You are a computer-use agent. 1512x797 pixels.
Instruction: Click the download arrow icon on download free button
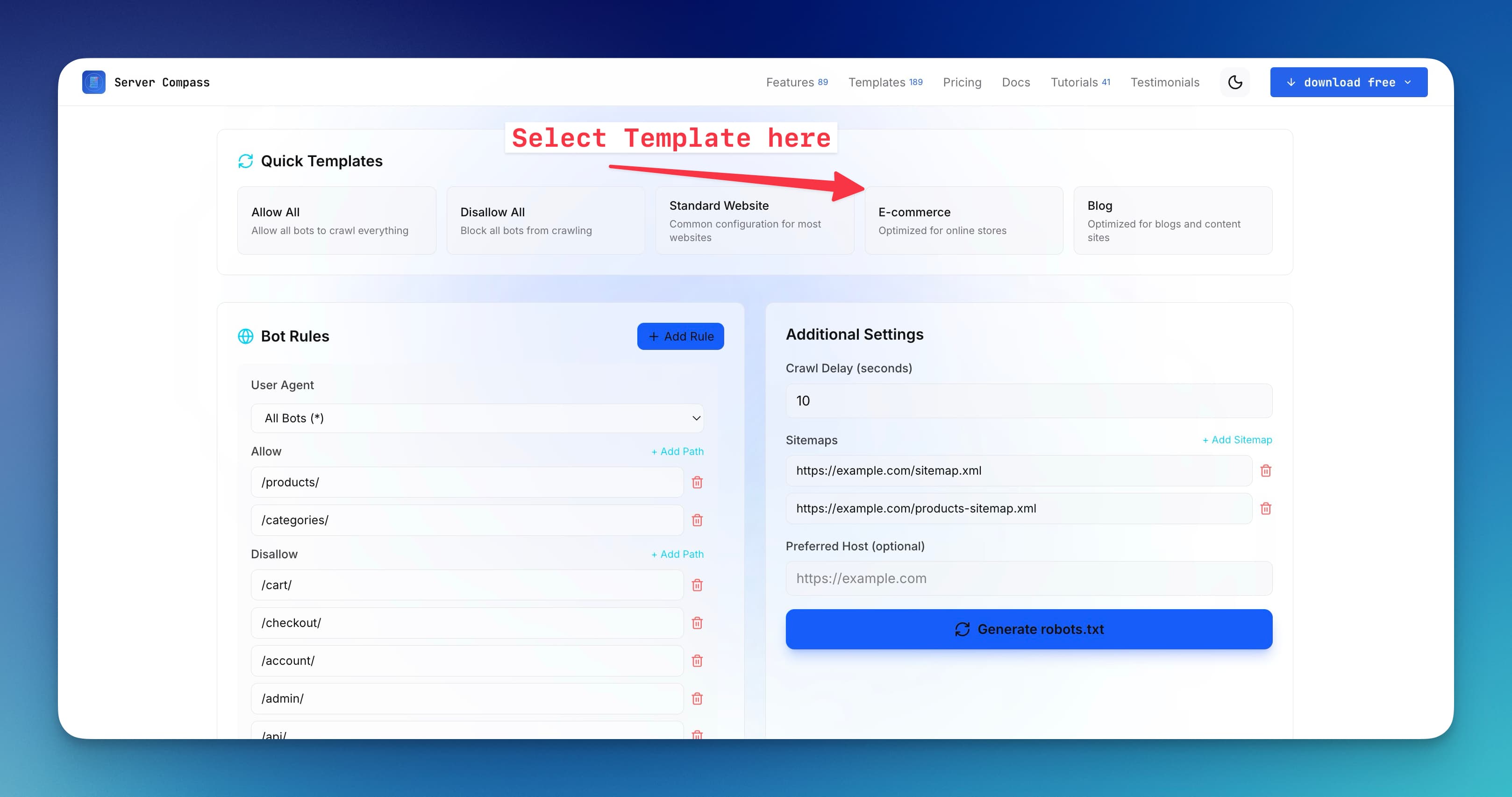click(x=1291, y=82)
